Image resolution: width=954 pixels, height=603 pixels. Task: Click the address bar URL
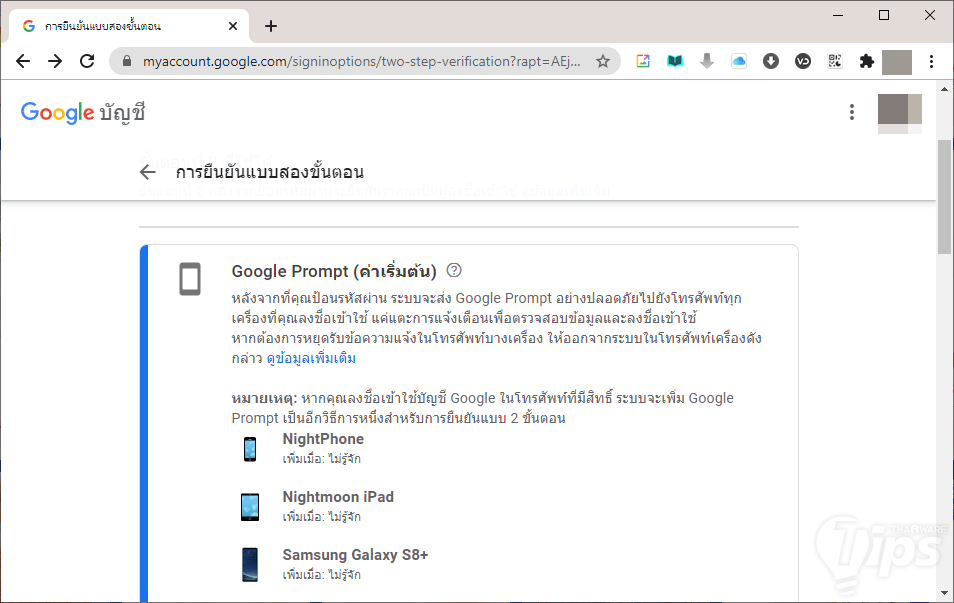click(361, 61)
